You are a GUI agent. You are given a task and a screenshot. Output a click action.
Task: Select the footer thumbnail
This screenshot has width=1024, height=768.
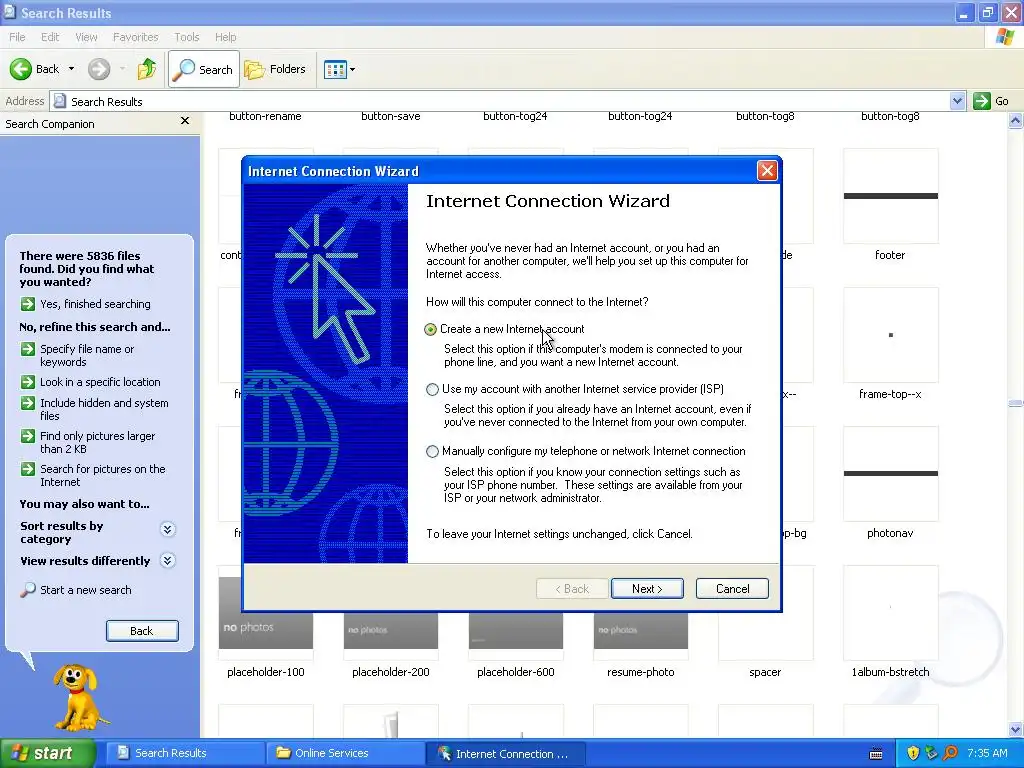coord(890,196)
